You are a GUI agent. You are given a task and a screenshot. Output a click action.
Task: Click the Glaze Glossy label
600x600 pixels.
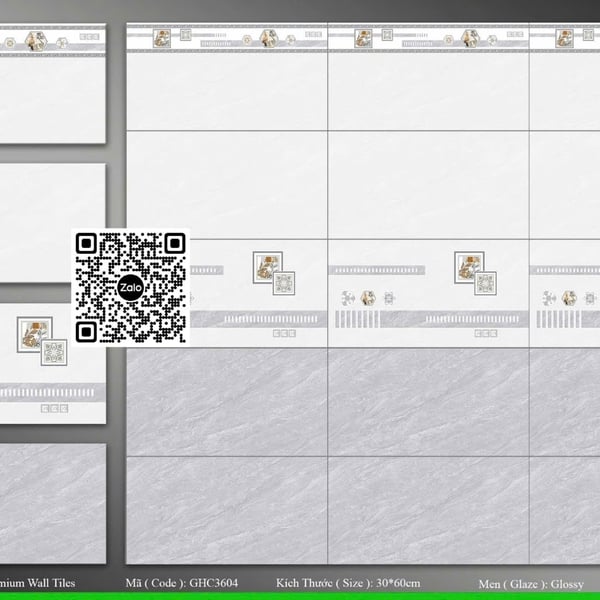(x=530, y=583)
